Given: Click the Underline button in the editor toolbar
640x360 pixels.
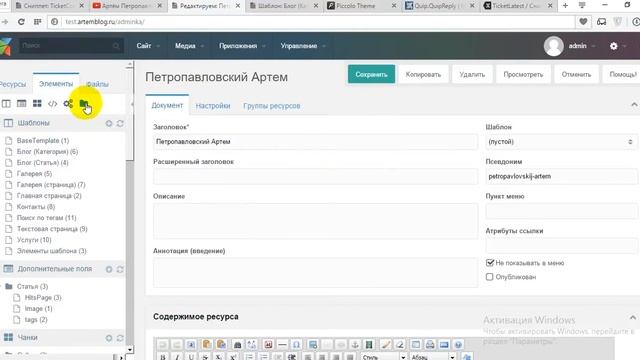Looking at the screenshot, I should click(x=191, y=357).
